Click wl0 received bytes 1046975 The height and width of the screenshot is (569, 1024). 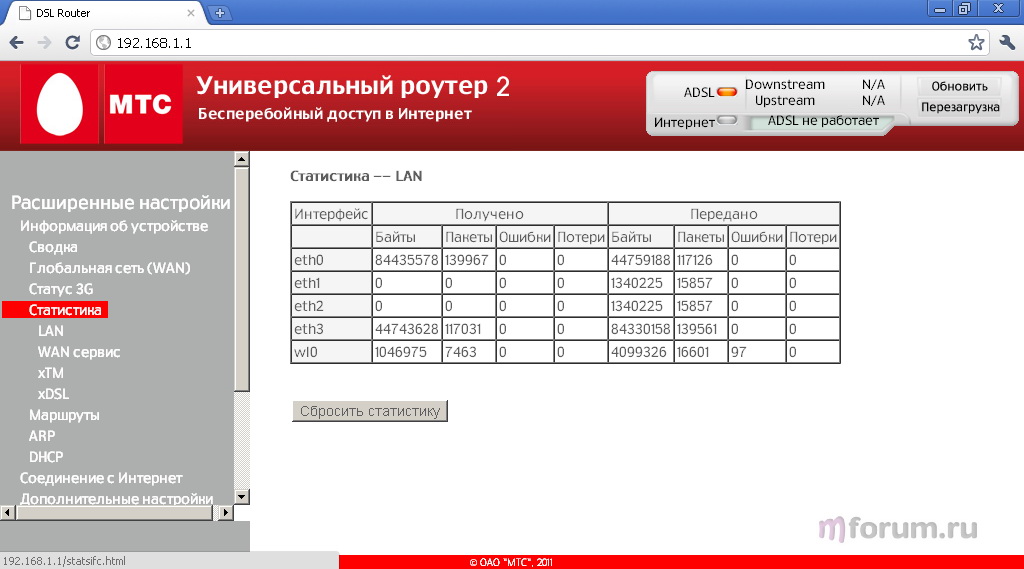[400, 352]
